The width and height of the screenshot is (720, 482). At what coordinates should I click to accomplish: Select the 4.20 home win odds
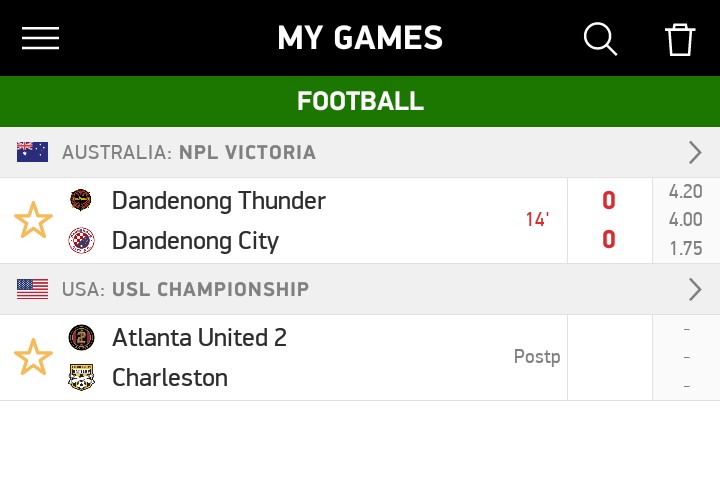point(686,192)
